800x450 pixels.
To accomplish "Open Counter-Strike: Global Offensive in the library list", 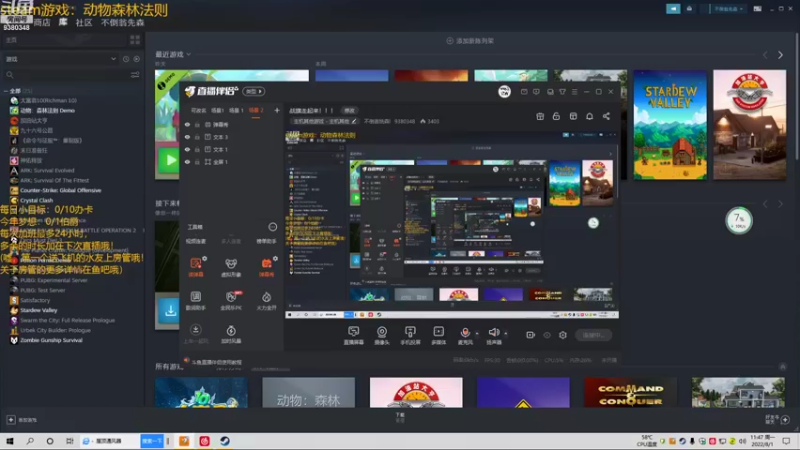I will (61, 190).
